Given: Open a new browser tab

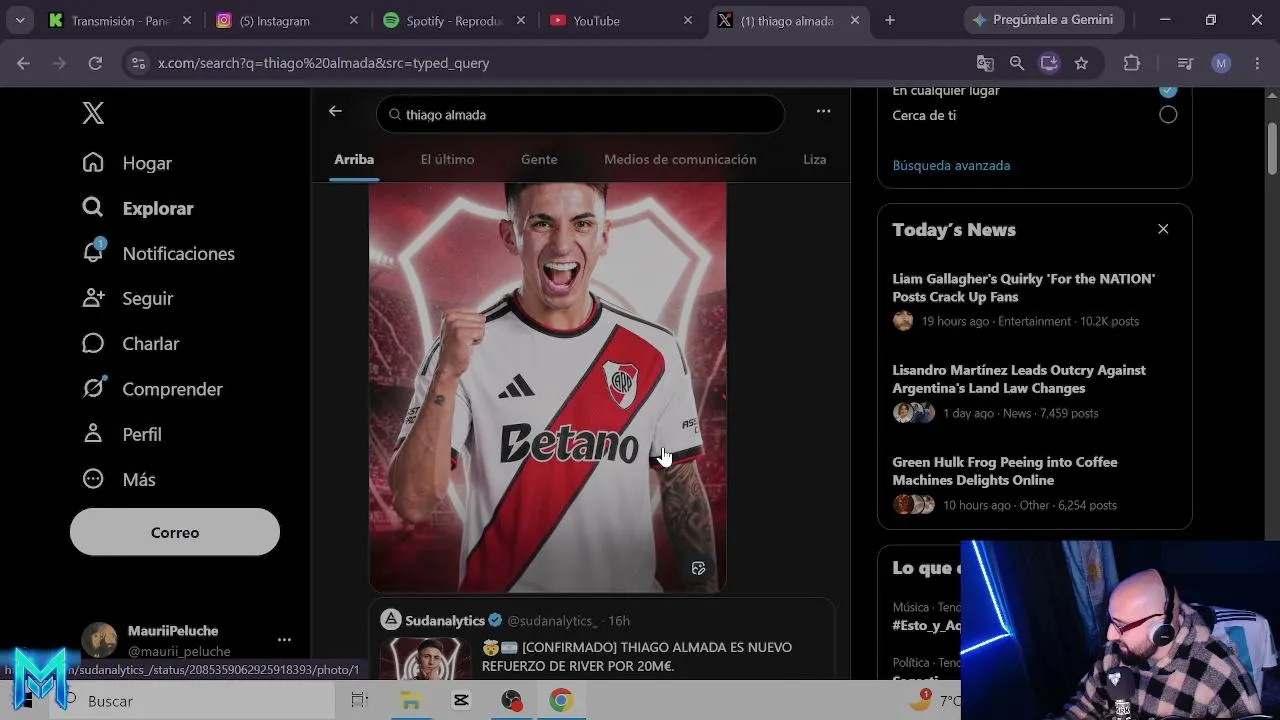Looking at the screenshot, I should (x=890, y=20).
